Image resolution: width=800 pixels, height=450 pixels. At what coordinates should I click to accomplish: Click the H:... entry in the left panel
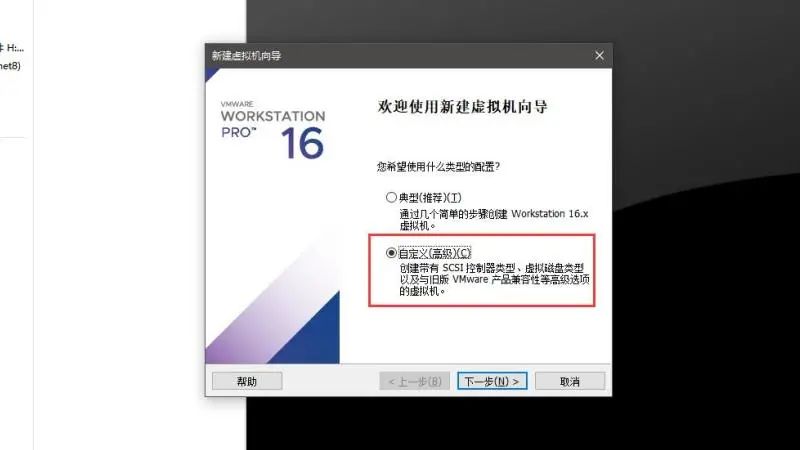pos(12,48)
